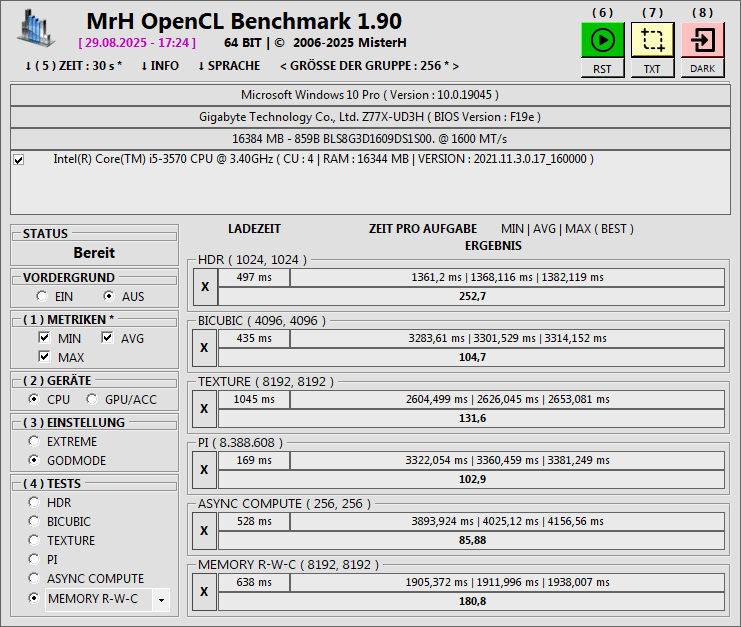Click the MEMORY R-W-C load time 638 ms
This screenshot has width=741, height=627.
254,582
